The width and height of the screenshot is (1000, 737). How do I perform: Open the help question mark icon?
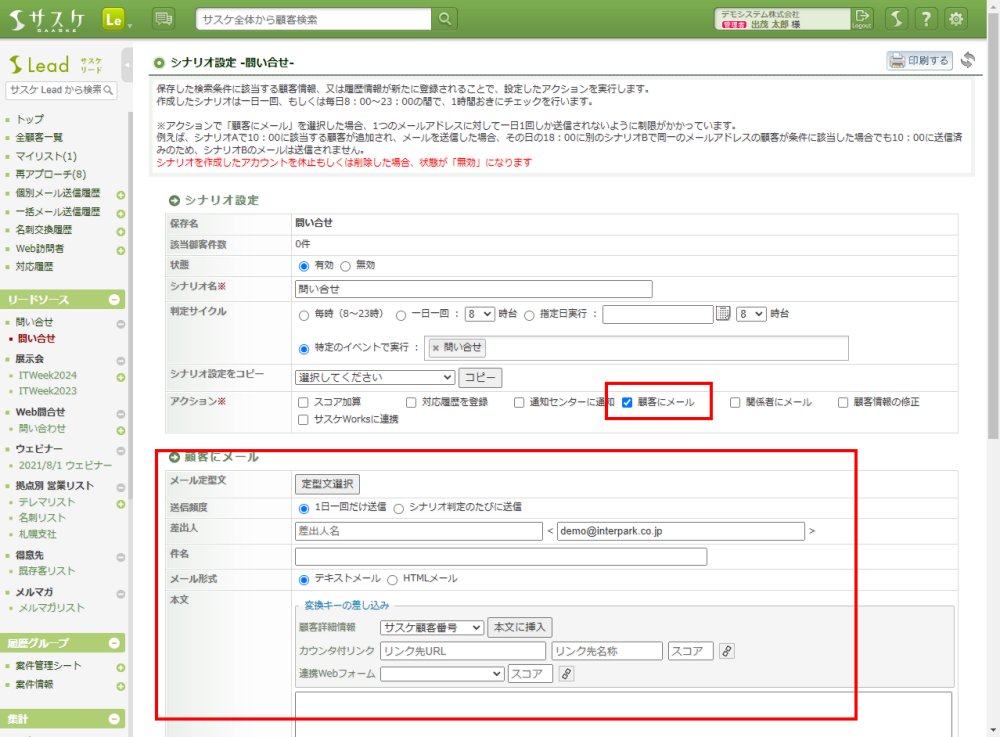click(927, 19)
